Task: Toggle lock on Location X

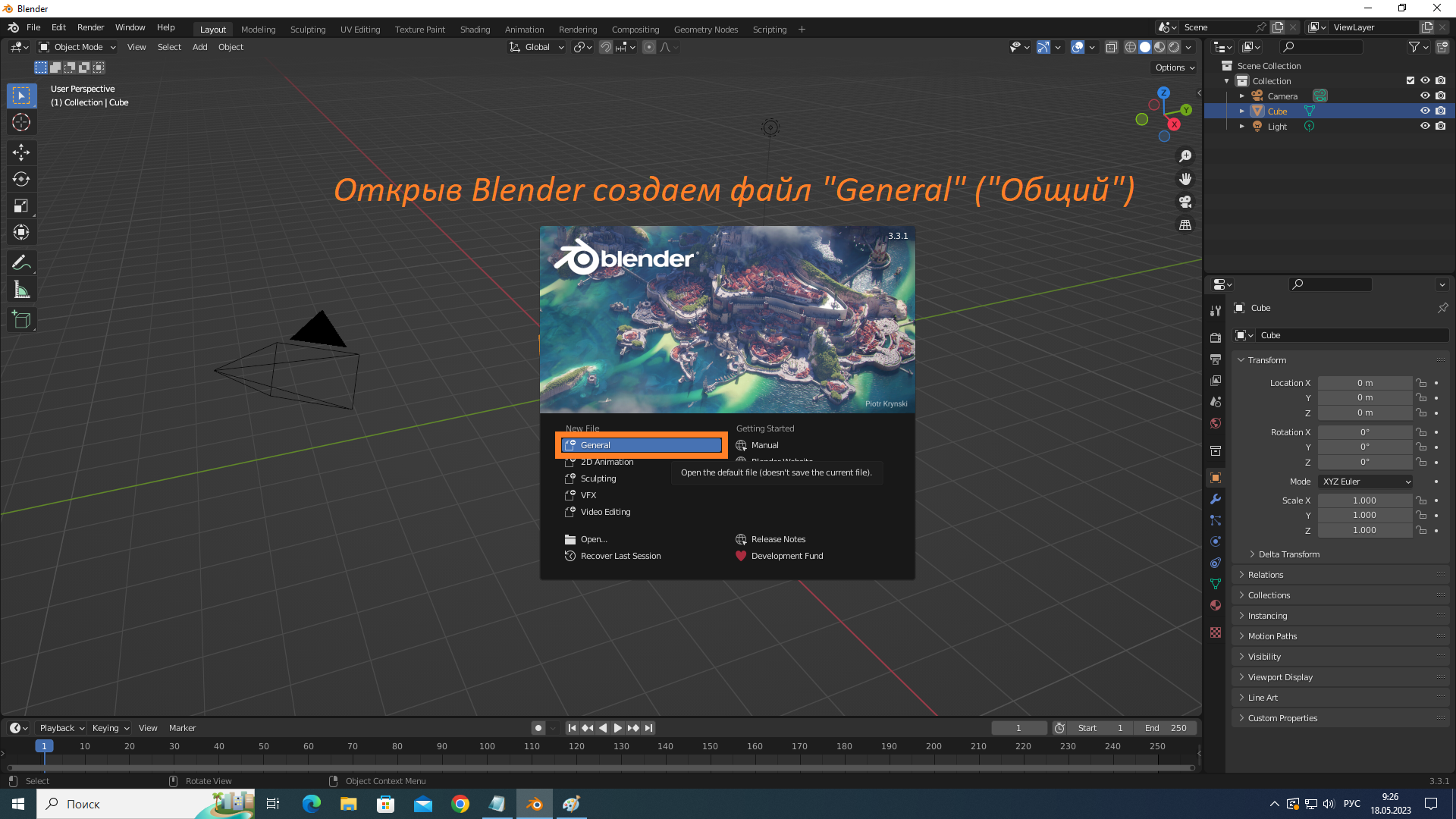Action: pyautogui.click(x=1422, y=383)
